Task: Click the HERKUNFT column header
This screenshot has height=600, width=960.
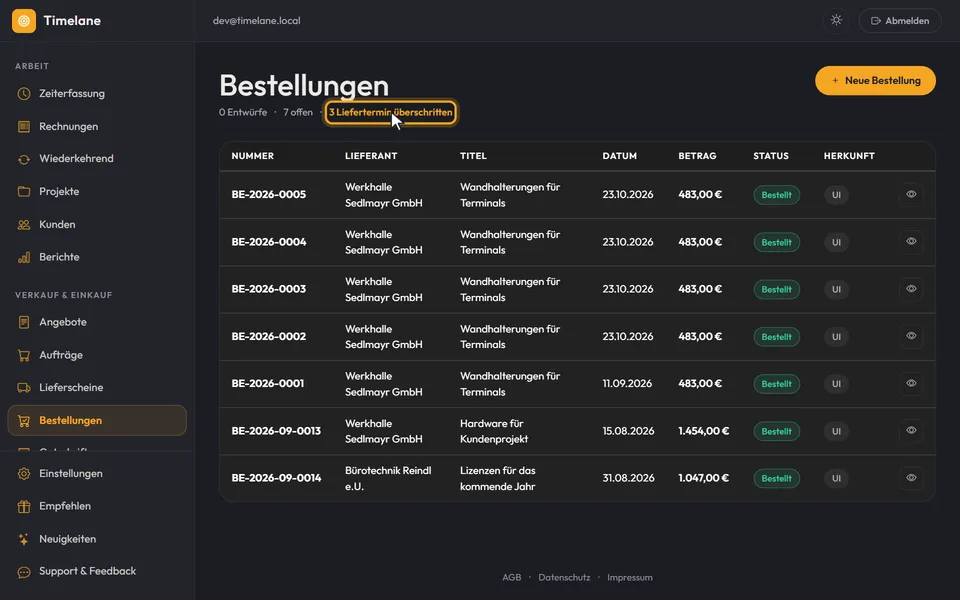Action: (x=849, y=156)
